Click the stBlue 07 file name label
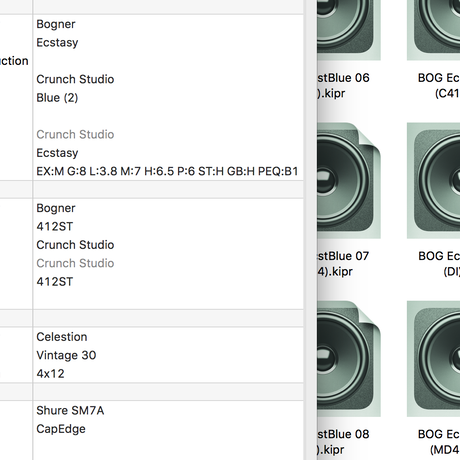Image resolution: width=460 pixels, height=460 pixels. pos(343,264)
